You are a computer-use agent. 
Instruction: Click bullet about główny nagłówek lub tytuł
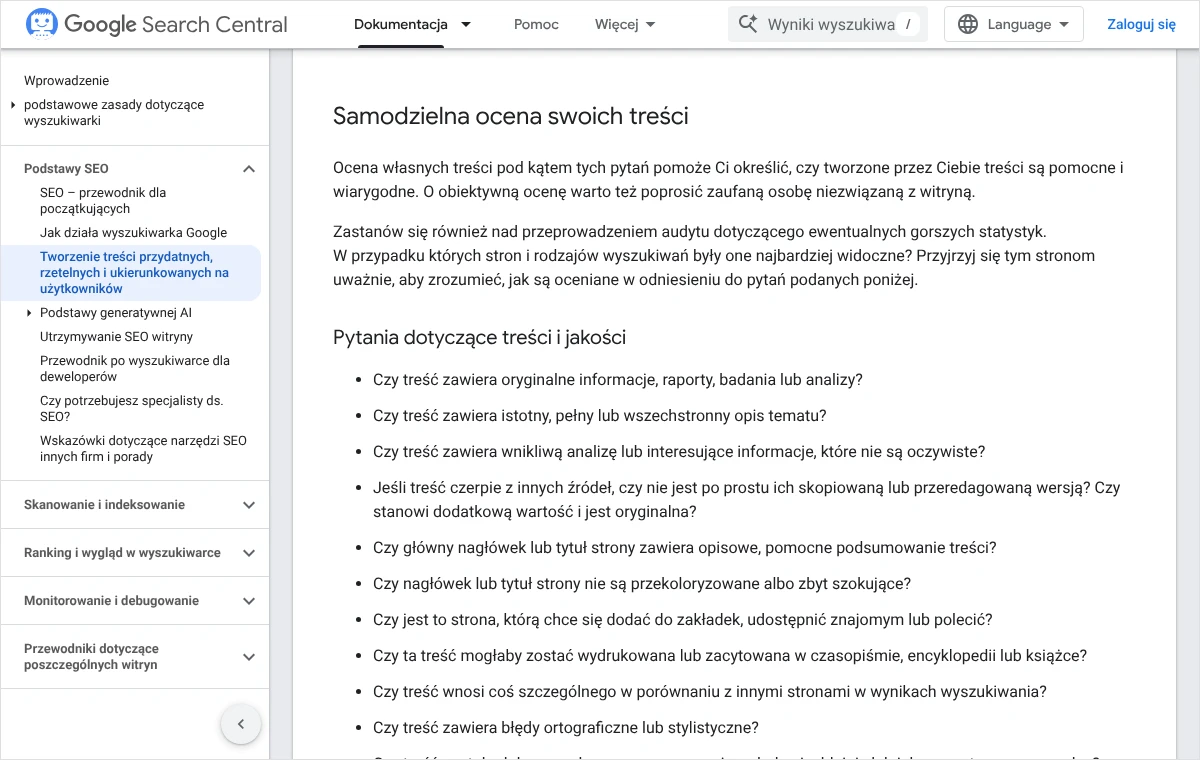pyautogui.click(x=685, y=548)
